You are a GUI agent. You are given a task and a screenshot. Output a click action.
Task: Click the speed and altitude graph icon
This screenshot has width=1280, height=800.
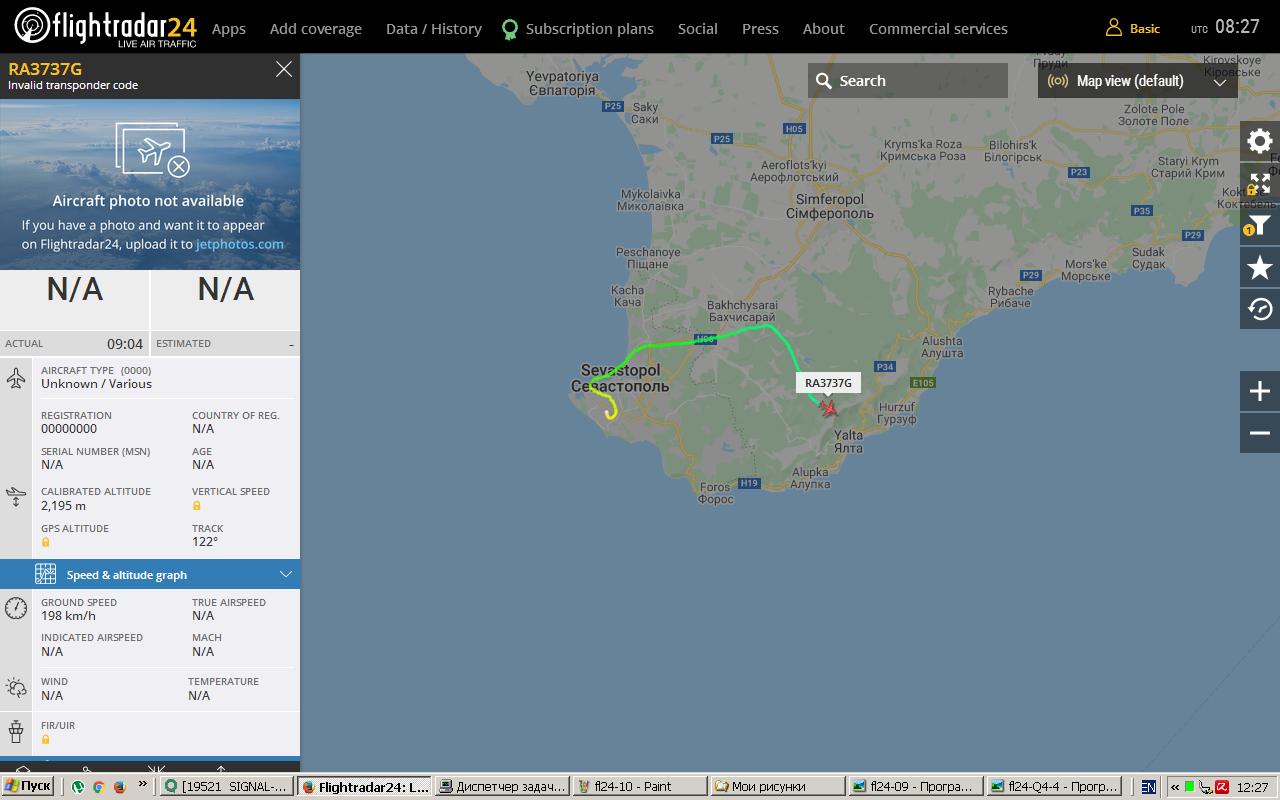pyautogui.click(x=46, y=574)
